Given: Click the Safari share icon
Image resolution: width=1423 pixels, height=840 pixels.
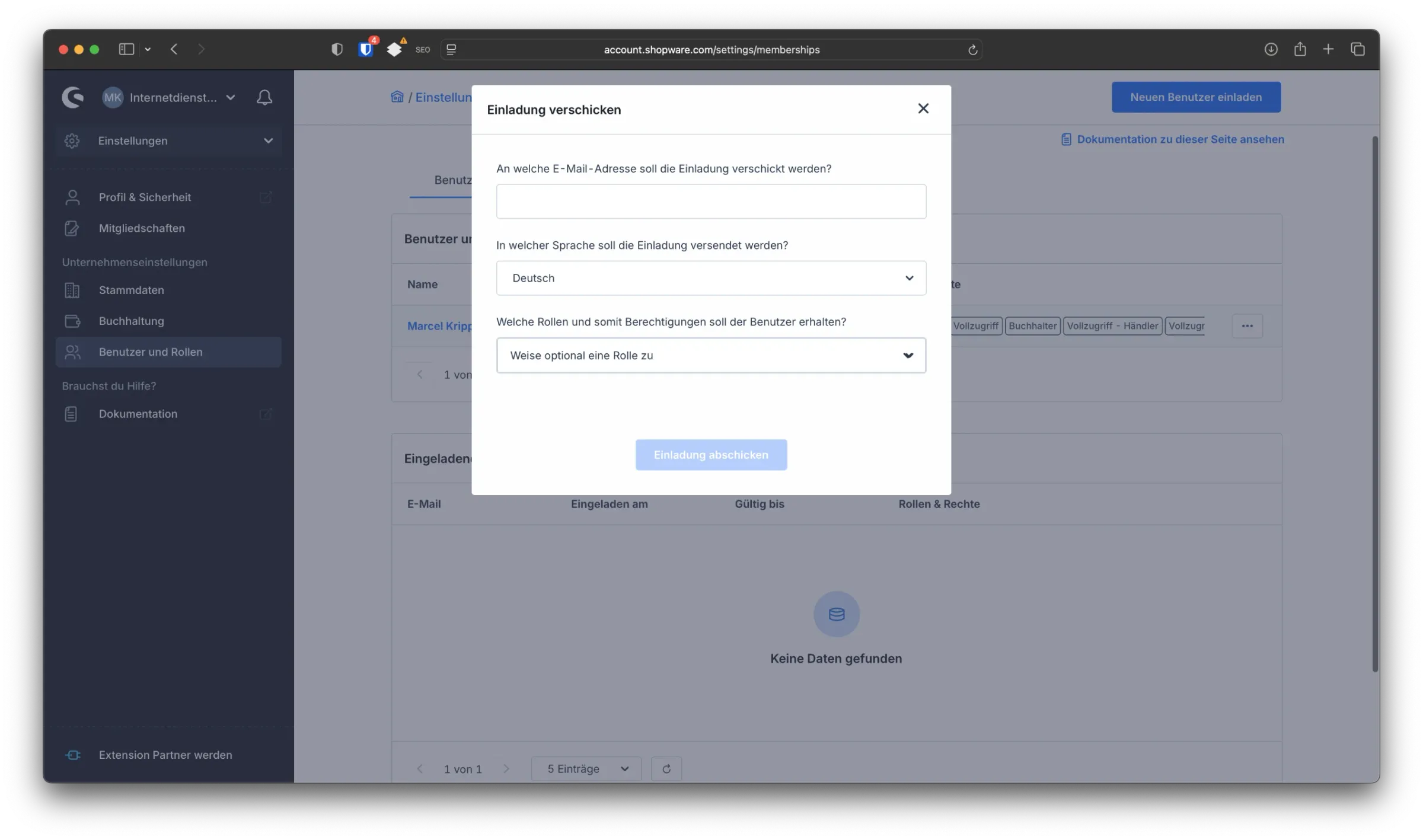Looking at the screenshot, I should point(1300,50).
